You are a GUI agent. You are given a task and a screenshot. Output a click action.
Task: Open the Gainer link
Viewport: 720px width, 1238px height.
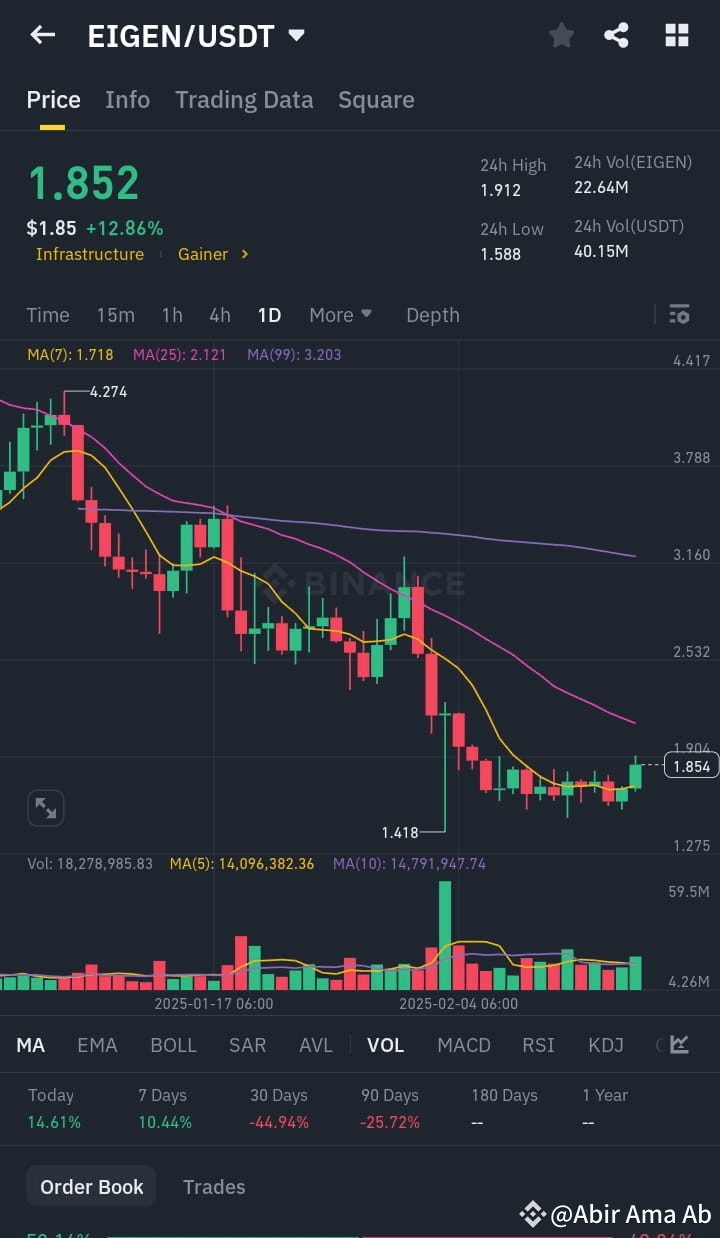pyautogui.click(x=203, y=254)
